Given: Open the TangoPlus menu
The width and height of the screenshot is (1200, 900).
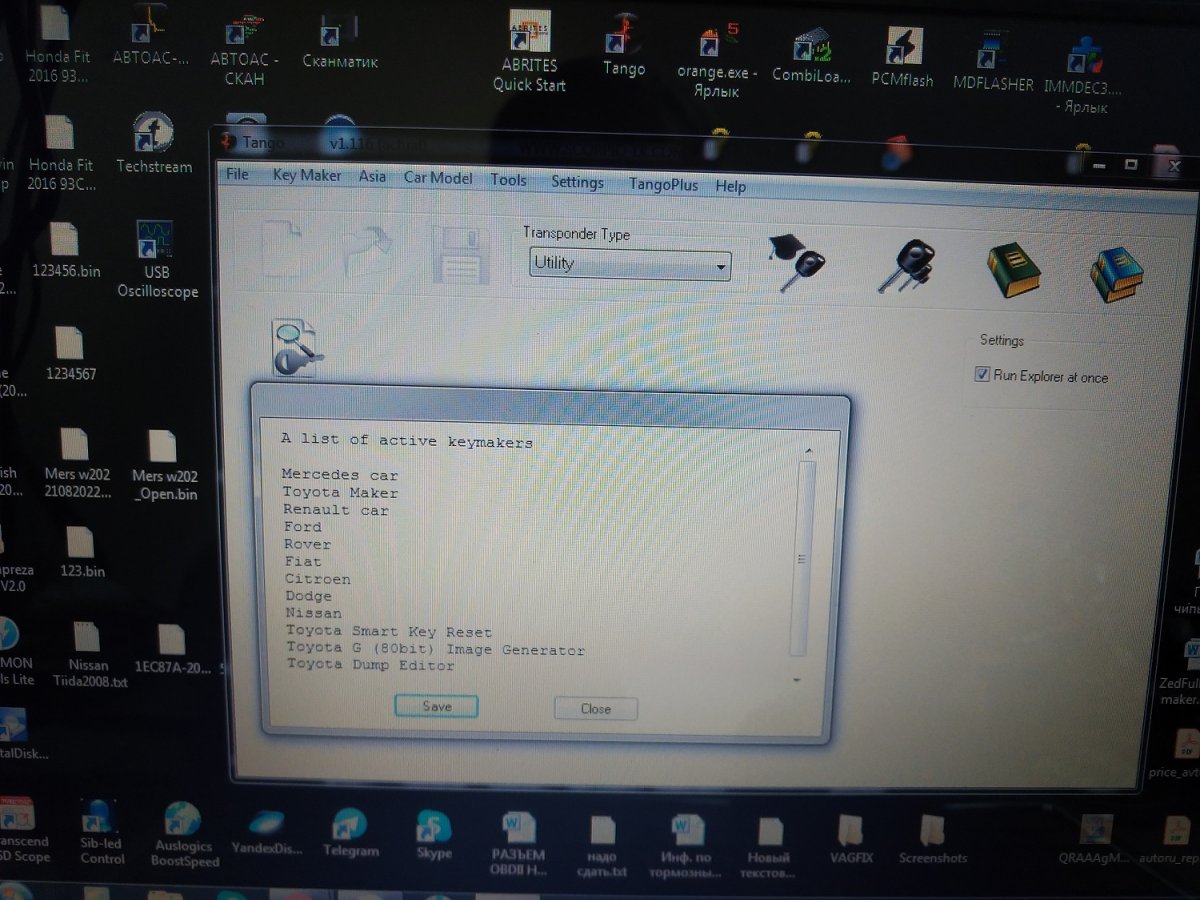Looking at the screenshot, I should pos(663,185).
